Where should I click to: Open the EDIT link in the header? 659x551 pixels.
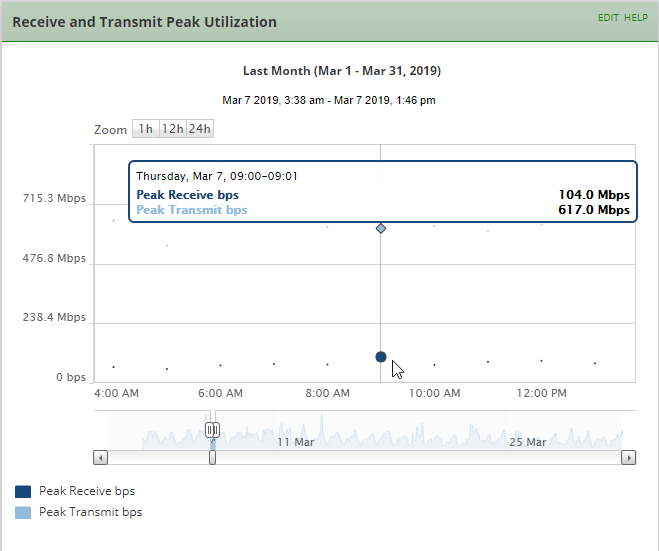[x=608, y=18]
